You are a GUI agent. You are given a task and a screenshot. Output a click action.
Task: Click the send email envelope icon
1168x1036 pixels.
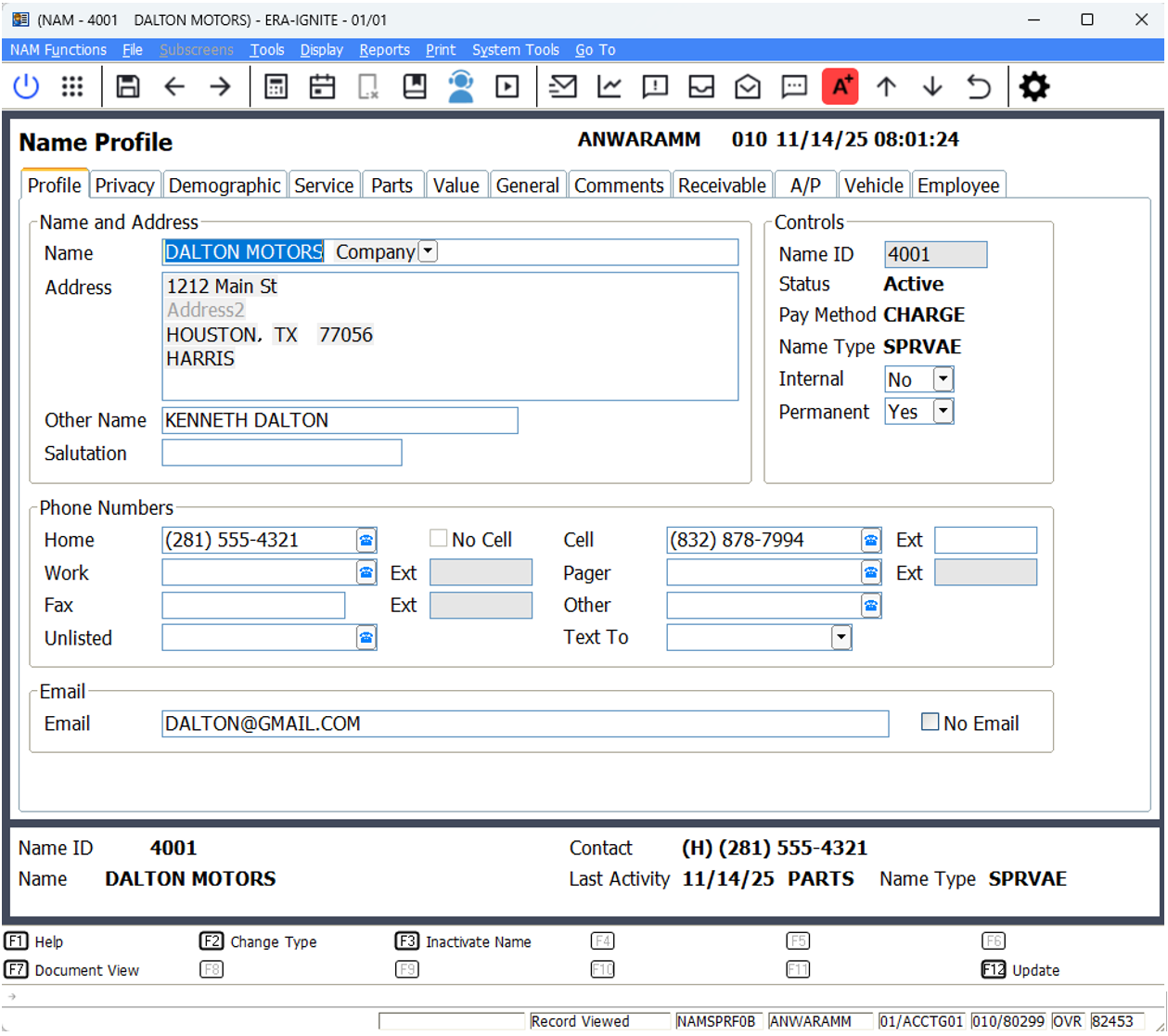pos(562,86)
